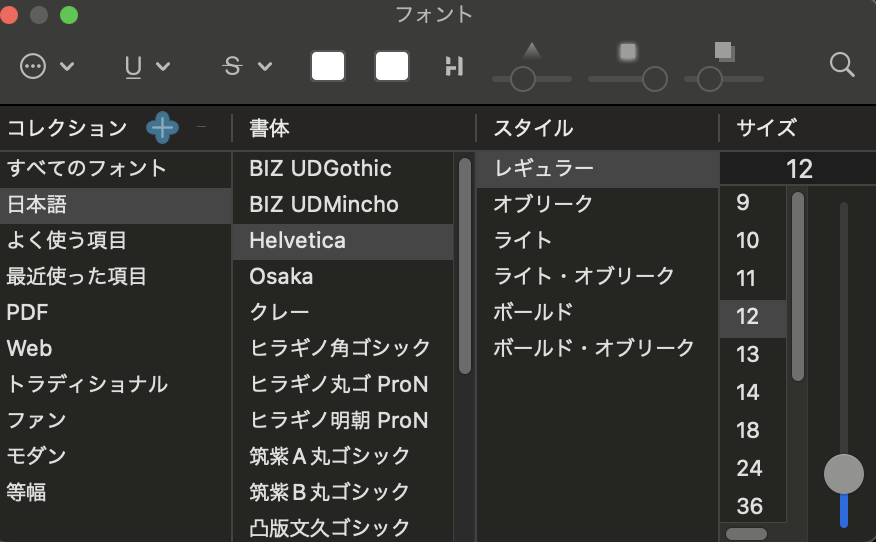Select the Web collection
Image resolution: width=876 pixels, height=542 pixels.
[x=116, y=348]
